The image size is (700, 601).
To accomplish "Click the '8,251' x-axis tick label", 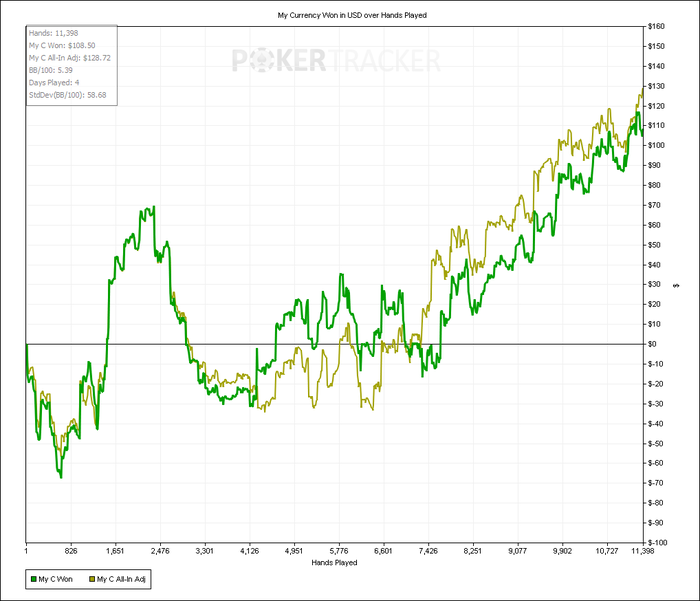I will pos(473,551).
